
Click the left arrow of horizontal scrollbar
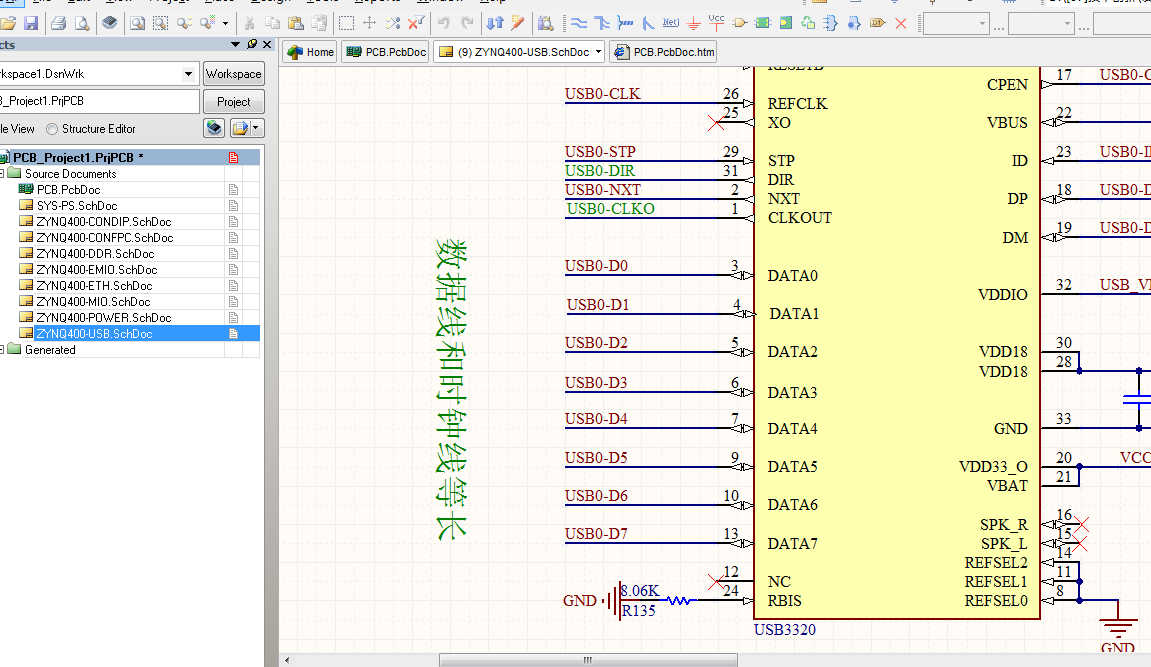(287, 660)
